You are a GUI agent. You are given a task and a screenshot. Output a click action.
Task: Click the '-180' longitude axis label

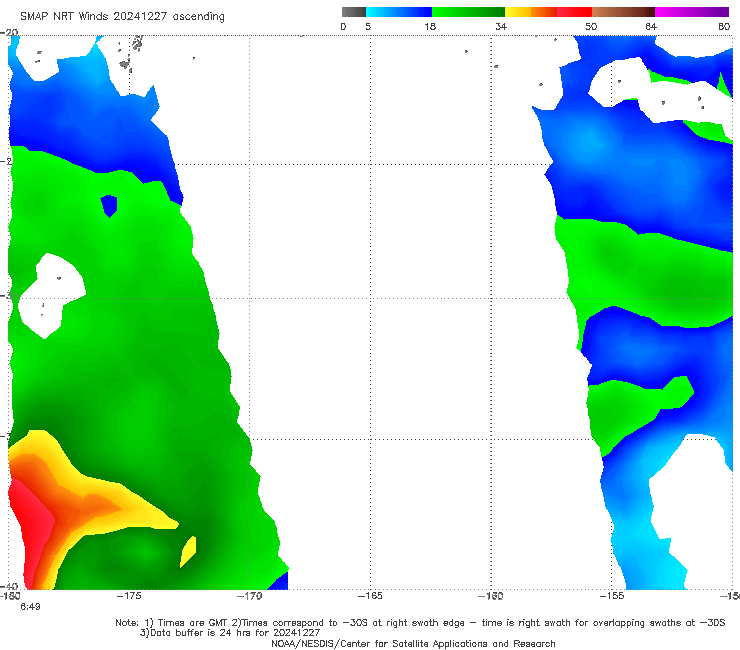pyautogui.click(x=10, y=596)
